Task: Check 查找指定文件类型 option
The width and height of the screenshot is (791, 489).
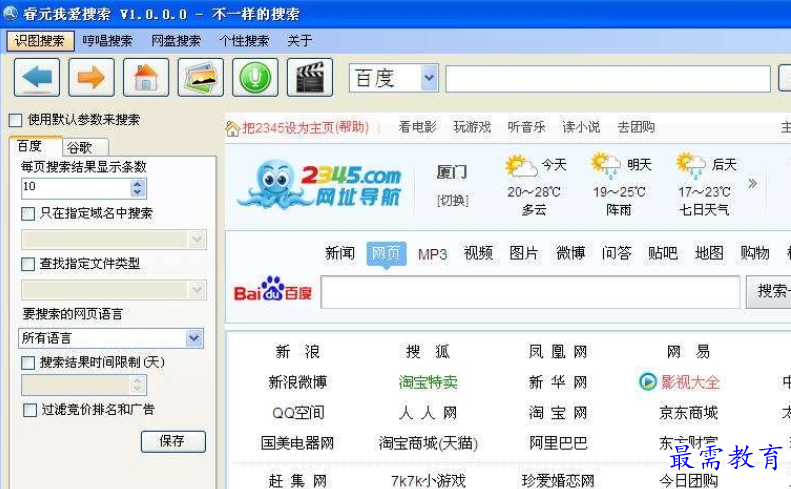Action: point(28,264)
